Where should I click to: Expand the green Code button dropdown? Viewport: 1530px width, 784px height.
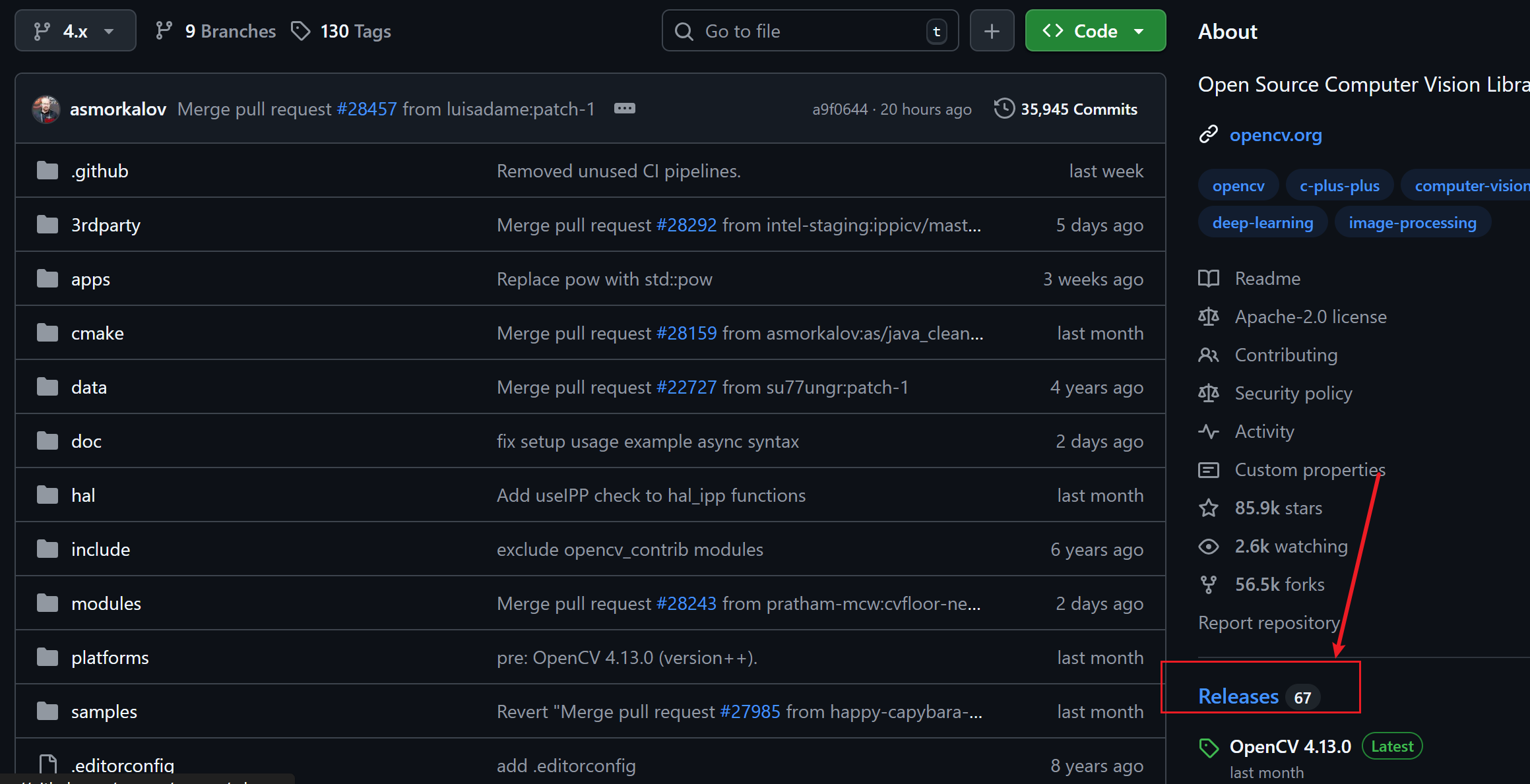pyautogui.click(x=1095, y=31)
